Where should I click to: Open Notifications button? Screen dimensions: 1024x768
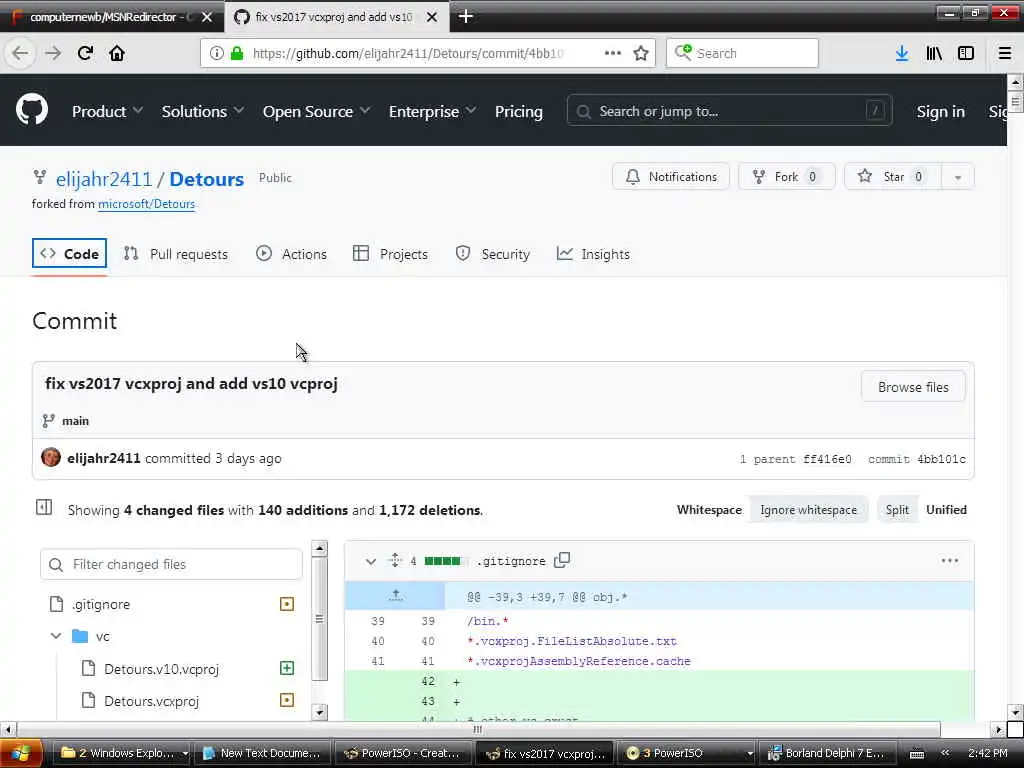[671, 176]
